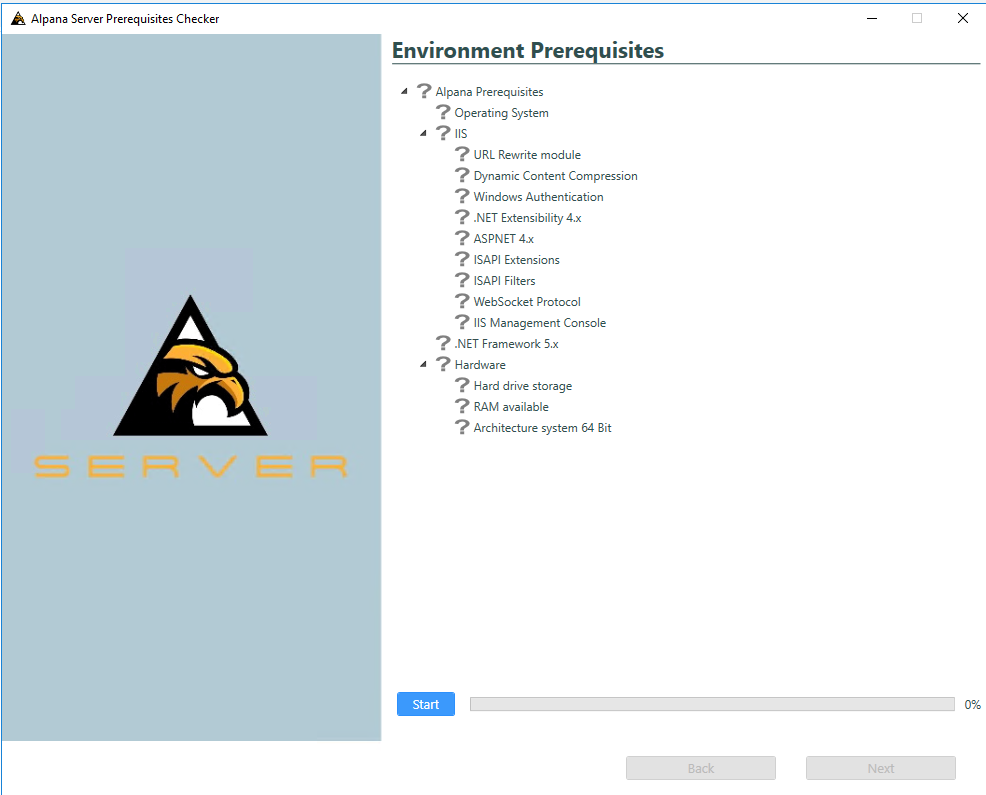The height and width of the screenshot is (795, 986).
Task: Click the Environment Prerequisites heading
Action: (x=528, y=50)
